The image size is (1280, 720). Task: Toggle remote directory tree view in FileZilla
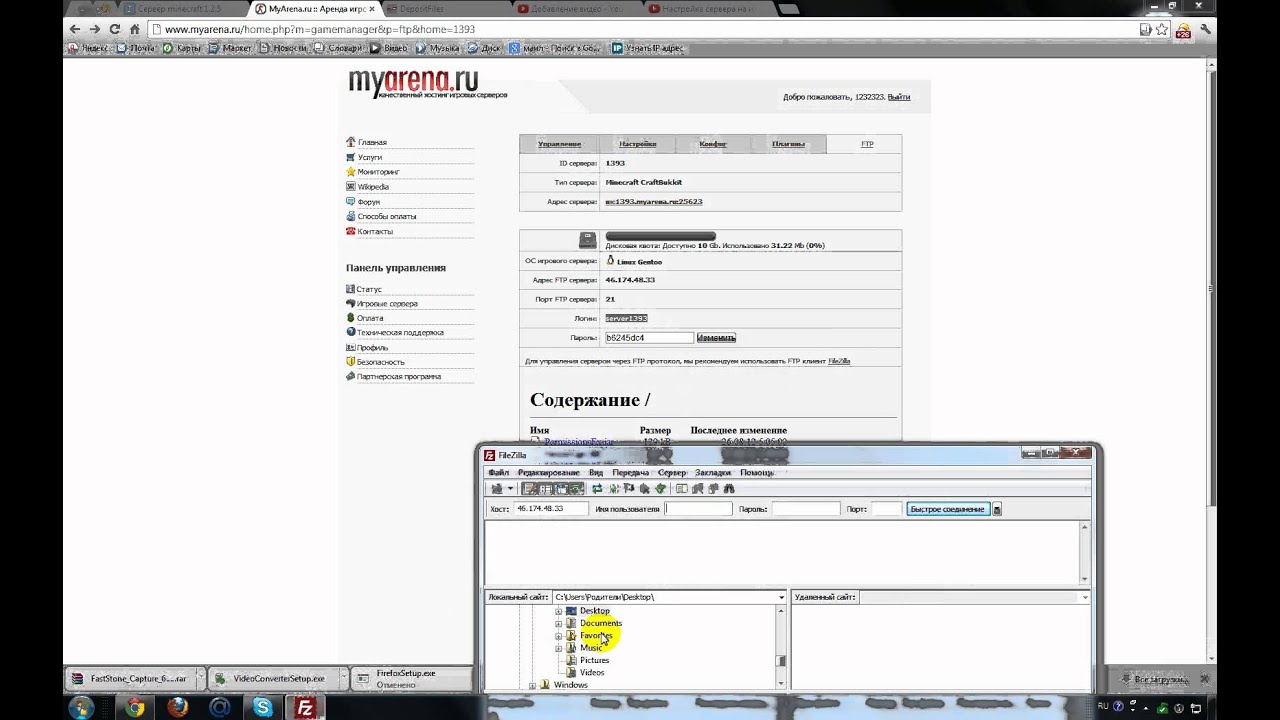tap(561, 489)
